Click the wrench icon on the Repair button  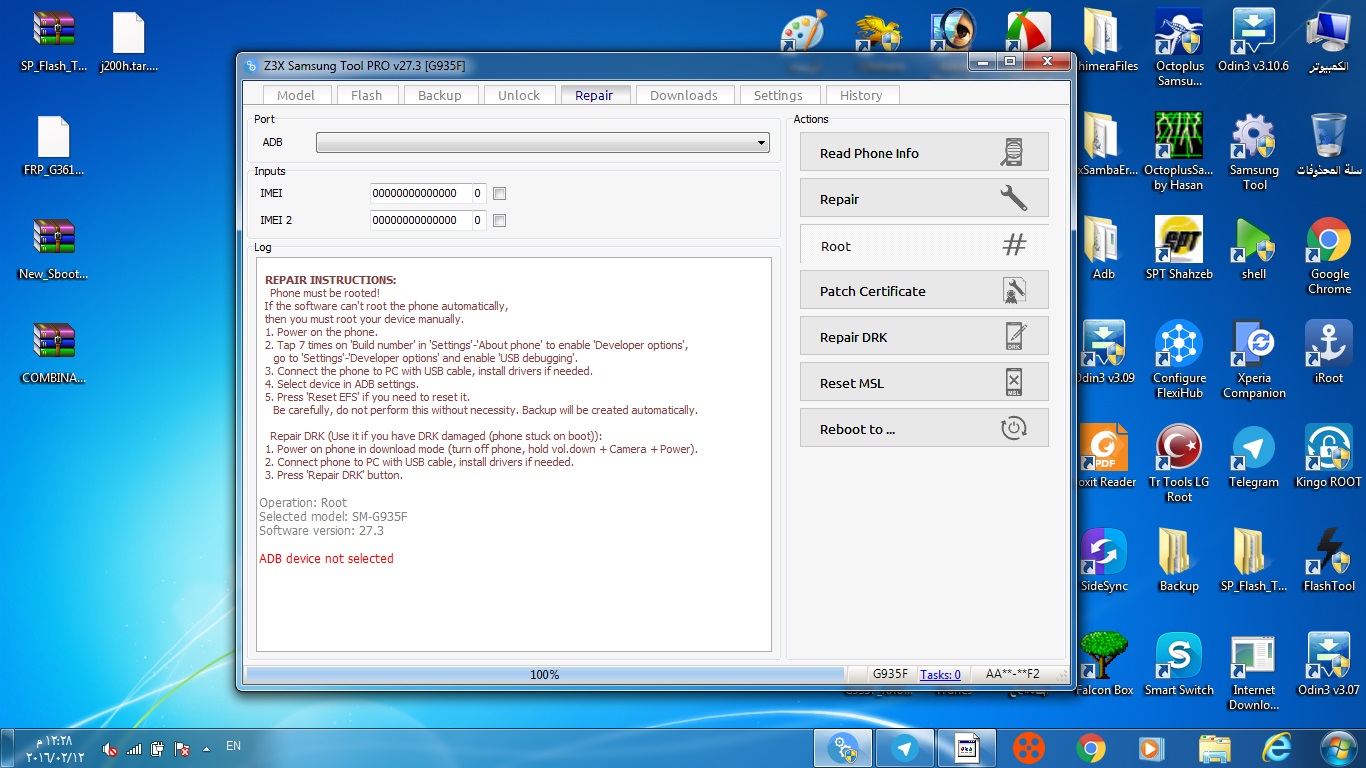coord(1013,198)
